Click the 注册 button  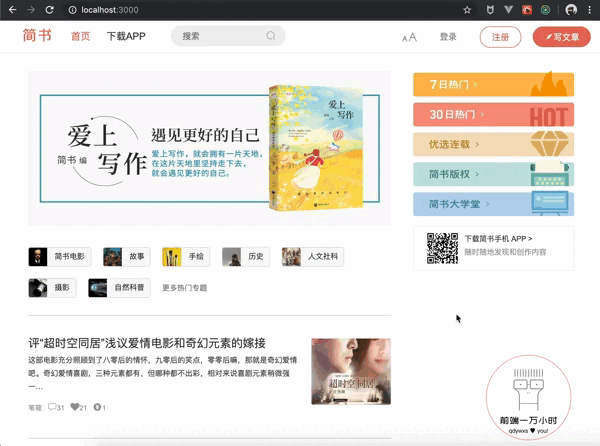(x=501, y=37)
